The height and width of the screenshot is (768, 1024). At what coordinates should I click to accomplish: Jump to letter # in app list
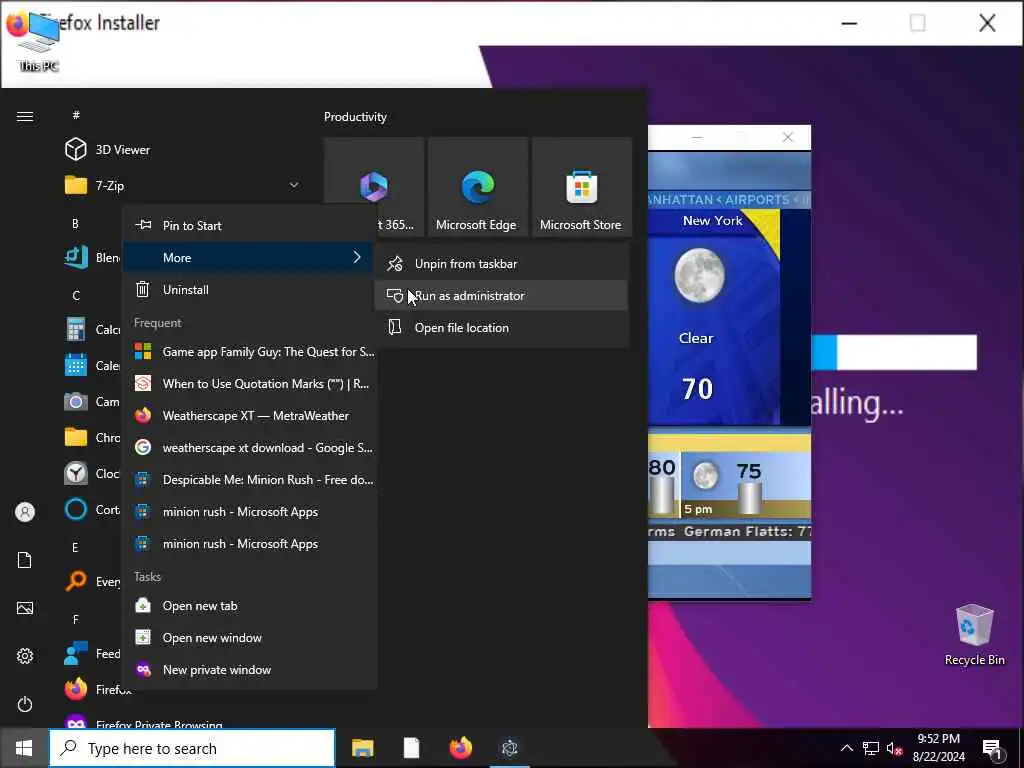coord(76,115)
